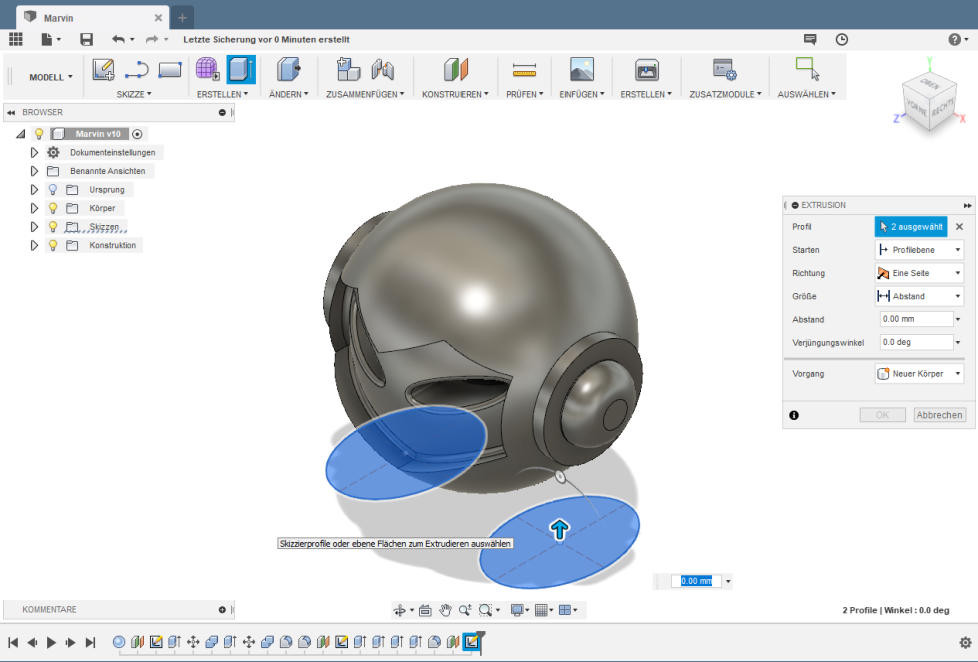The width and height of the screenshot is (978, 662).
Task: Click the extrusion dialog info icon
Action: tap(794, 415)
